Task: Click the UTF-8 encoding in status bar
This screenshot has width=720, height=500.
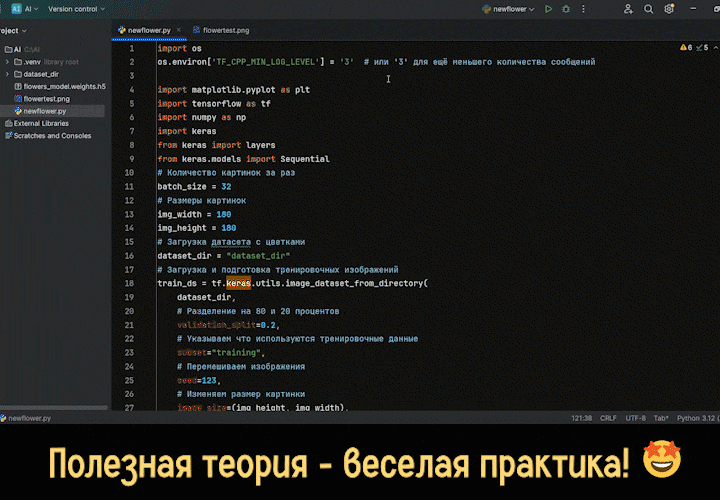Action: [634, 419]
